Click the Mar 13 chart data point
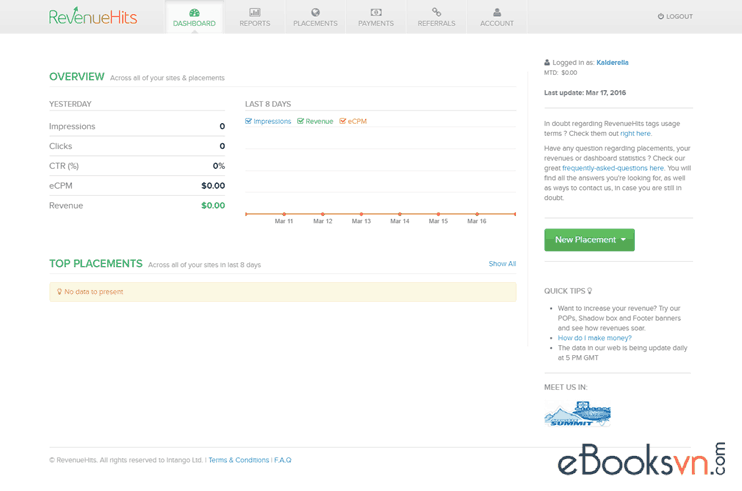The height and width of the screenshot is (491, 742). 361,214
